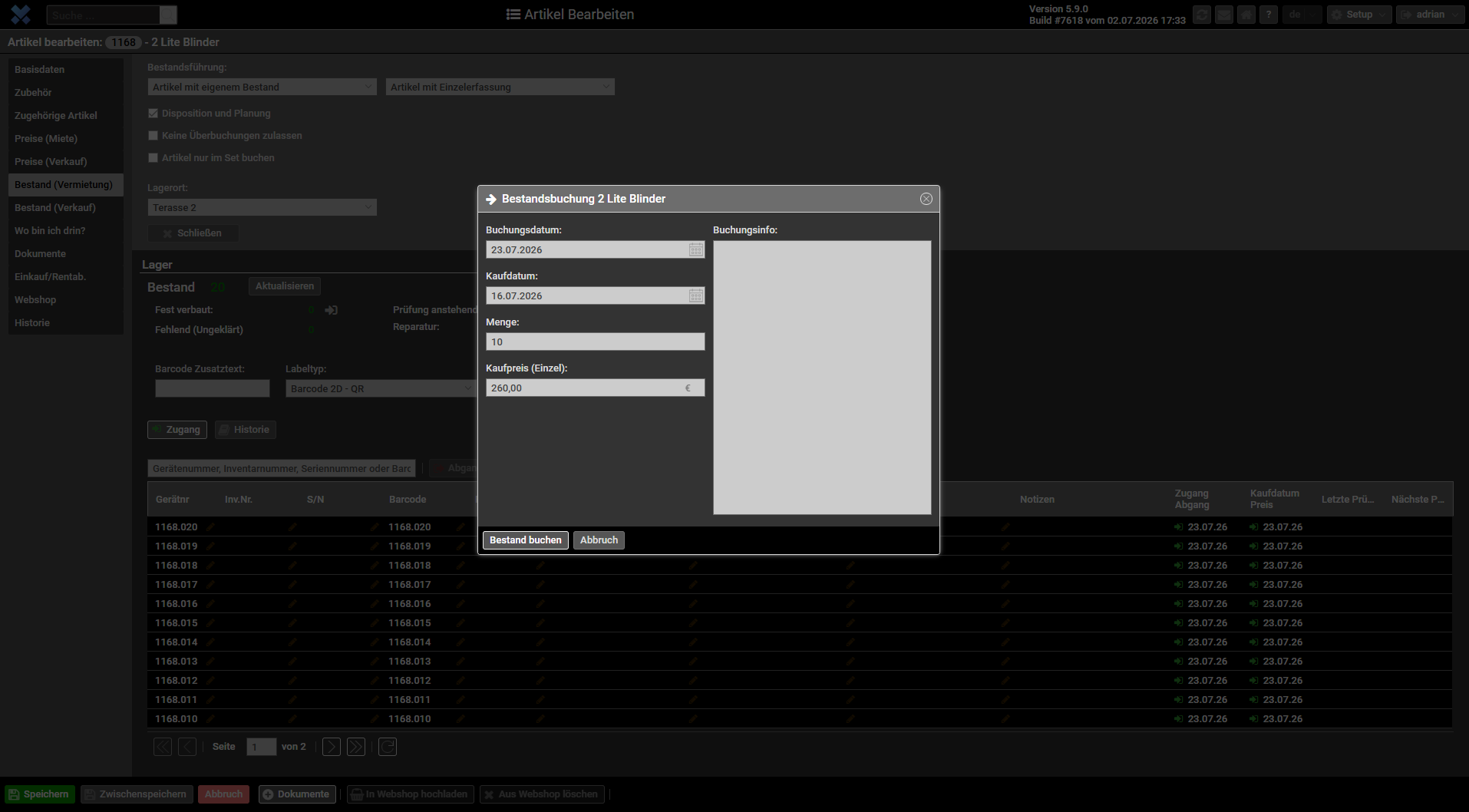Edit the Inv.Nr. pencil in row 1168.014
The height and width of the screenshot is (812, 1469).
point(292,642)
